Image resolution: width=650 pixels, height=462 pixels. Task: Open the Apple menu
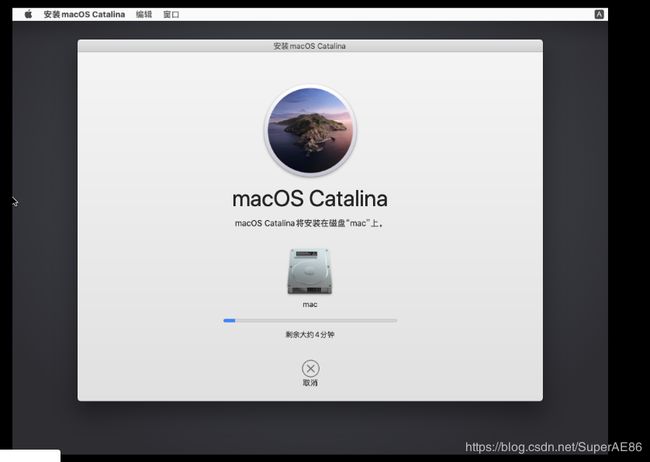(28, 15)
